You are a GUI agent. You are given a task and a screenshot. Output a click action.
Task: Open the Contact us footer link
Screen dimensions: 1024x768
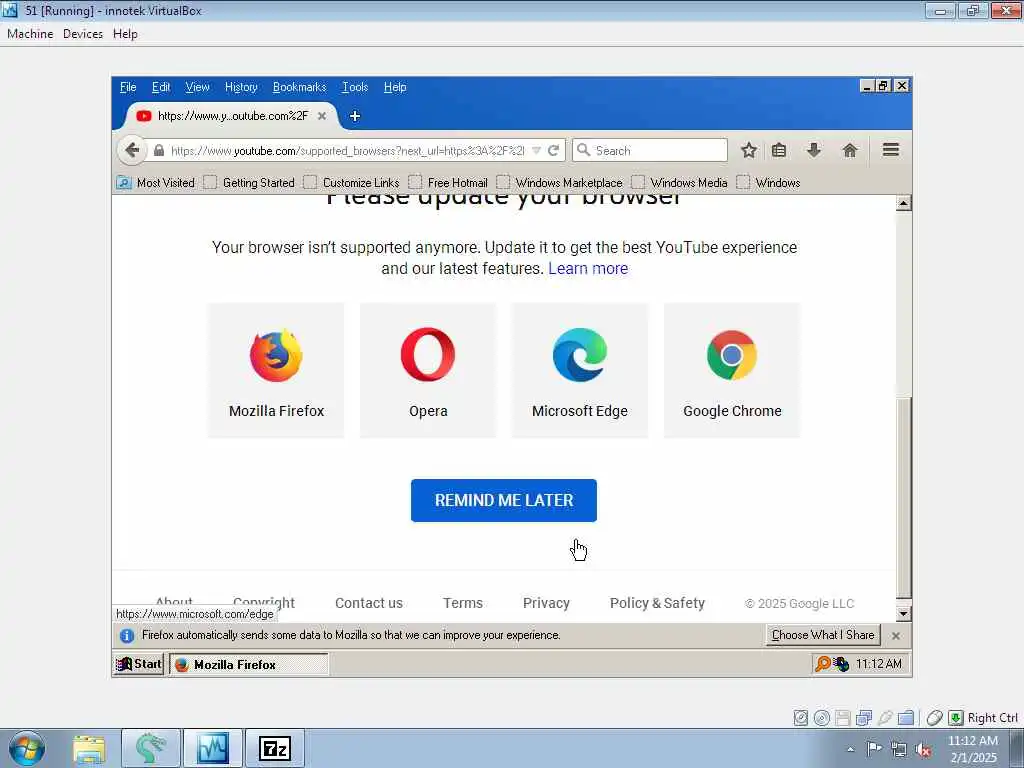(x=369, y=603)
